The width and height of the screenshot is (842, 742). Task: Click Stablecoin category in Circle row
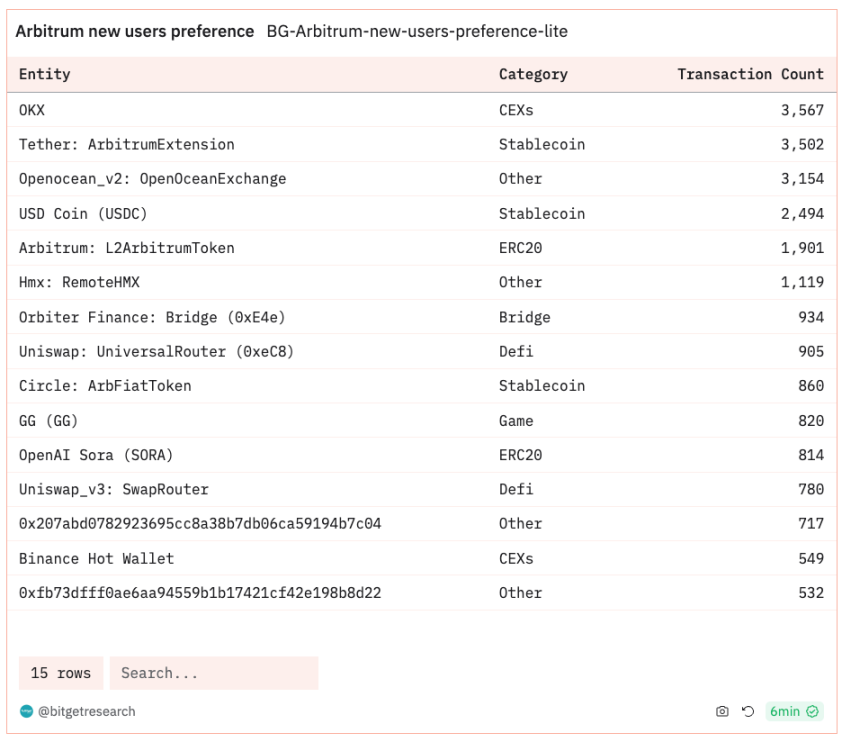(542, 386)
